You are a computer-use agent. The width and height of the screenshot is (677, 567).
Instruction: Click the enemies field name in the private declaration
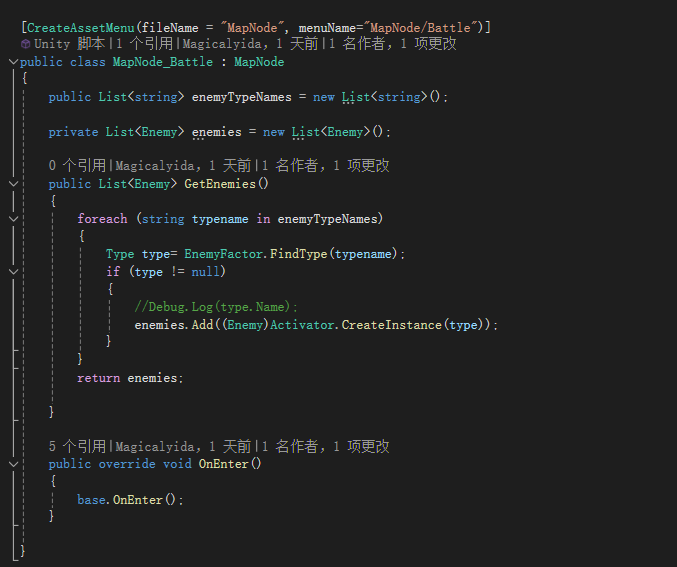(217, 132)
